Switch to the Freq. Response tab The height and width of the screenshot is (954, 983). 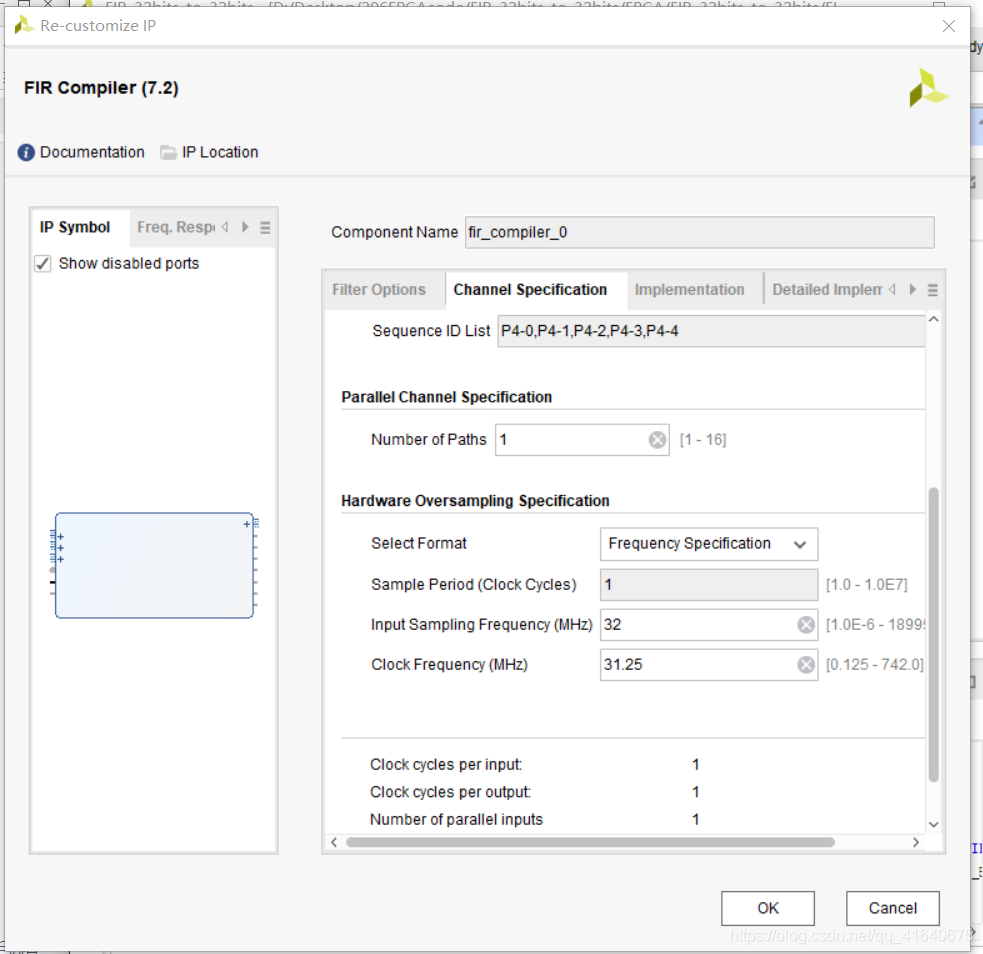pyautogui.click(x=176, y=228)
